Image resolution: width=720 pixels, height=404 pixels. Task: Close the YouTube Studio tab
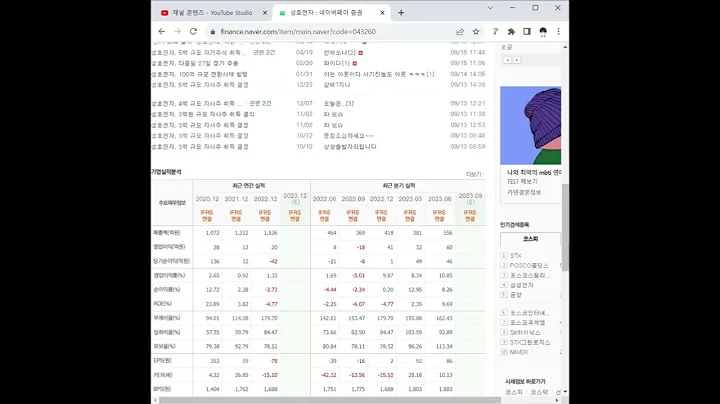(x=264, y=13)
